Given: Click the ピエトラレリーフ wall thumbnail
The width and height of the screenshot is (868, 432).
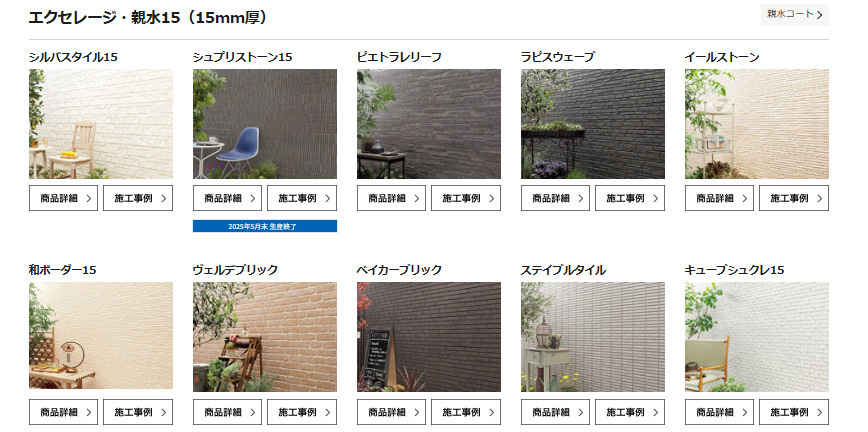Looking at the screenshot, I should 428,124.
